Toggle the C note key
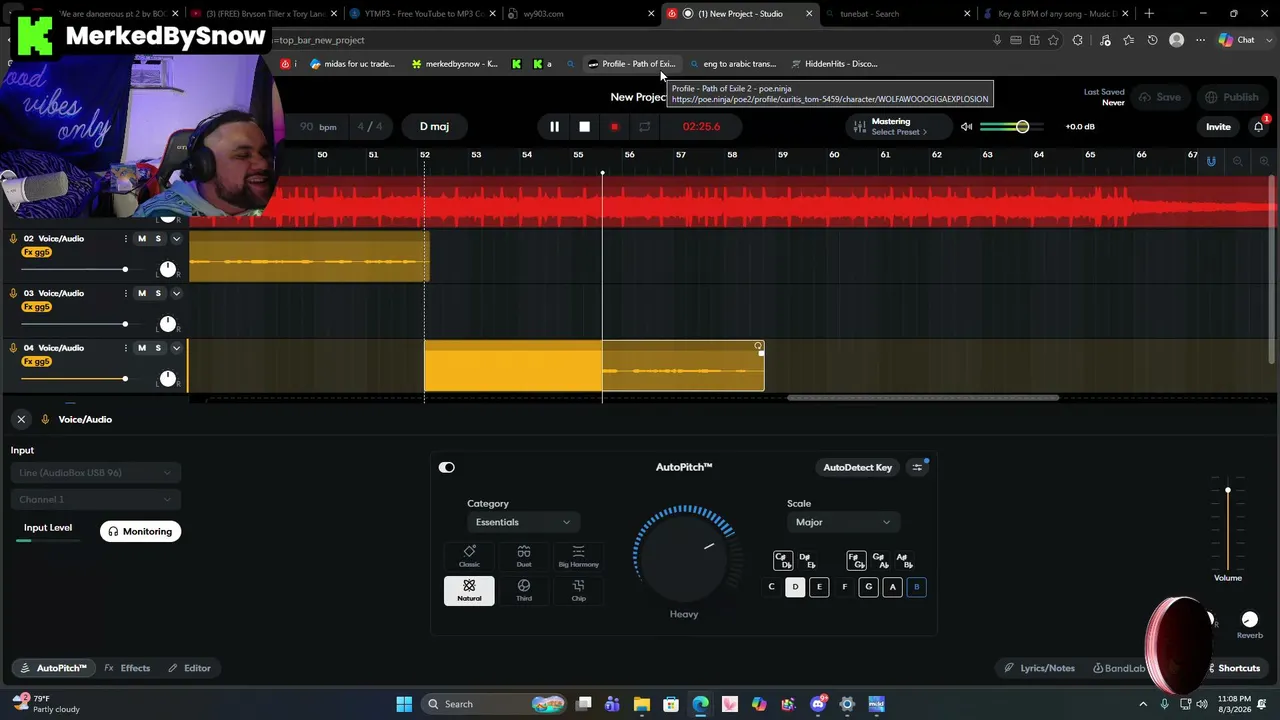 click(x=771, y=588)
